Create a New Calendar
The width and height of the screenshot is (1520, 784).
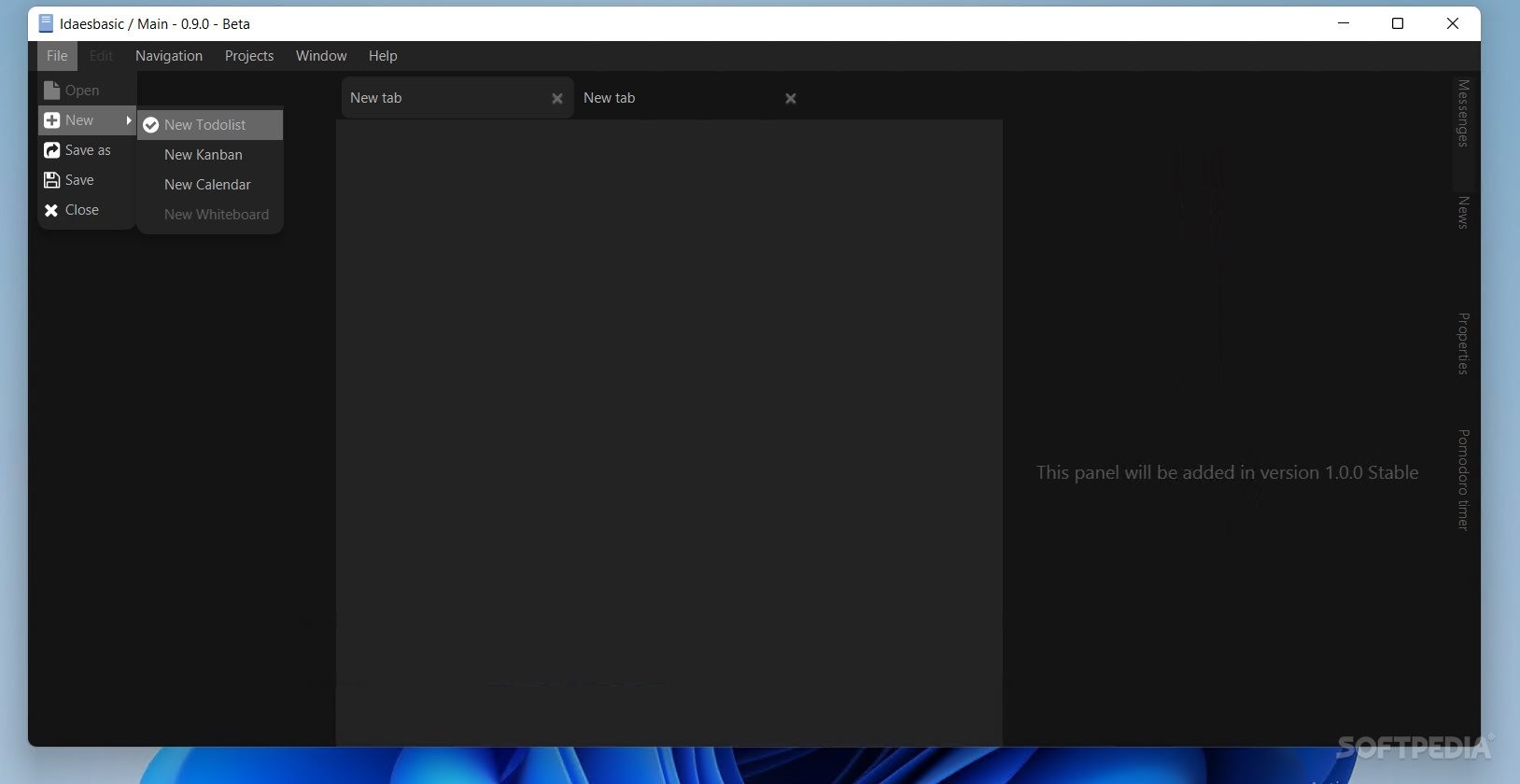(210, 185)
